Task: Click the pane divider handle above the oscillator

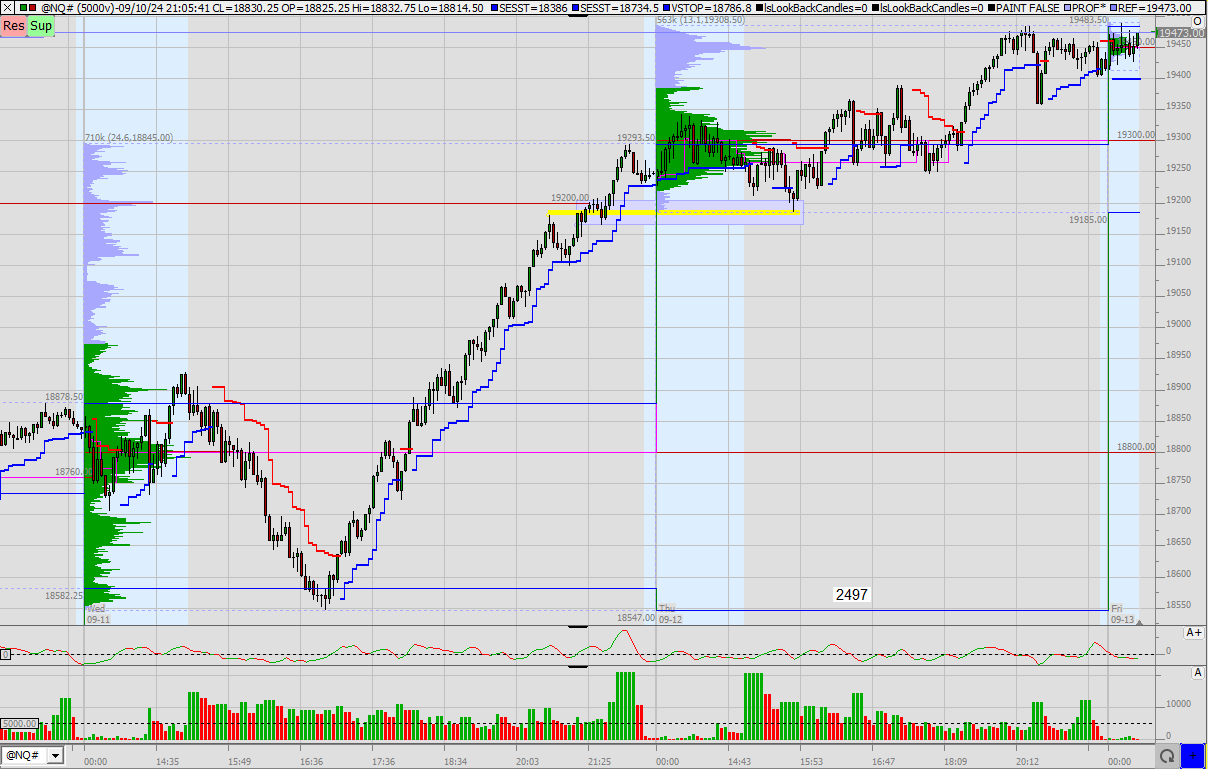Action: coord(576,626)
